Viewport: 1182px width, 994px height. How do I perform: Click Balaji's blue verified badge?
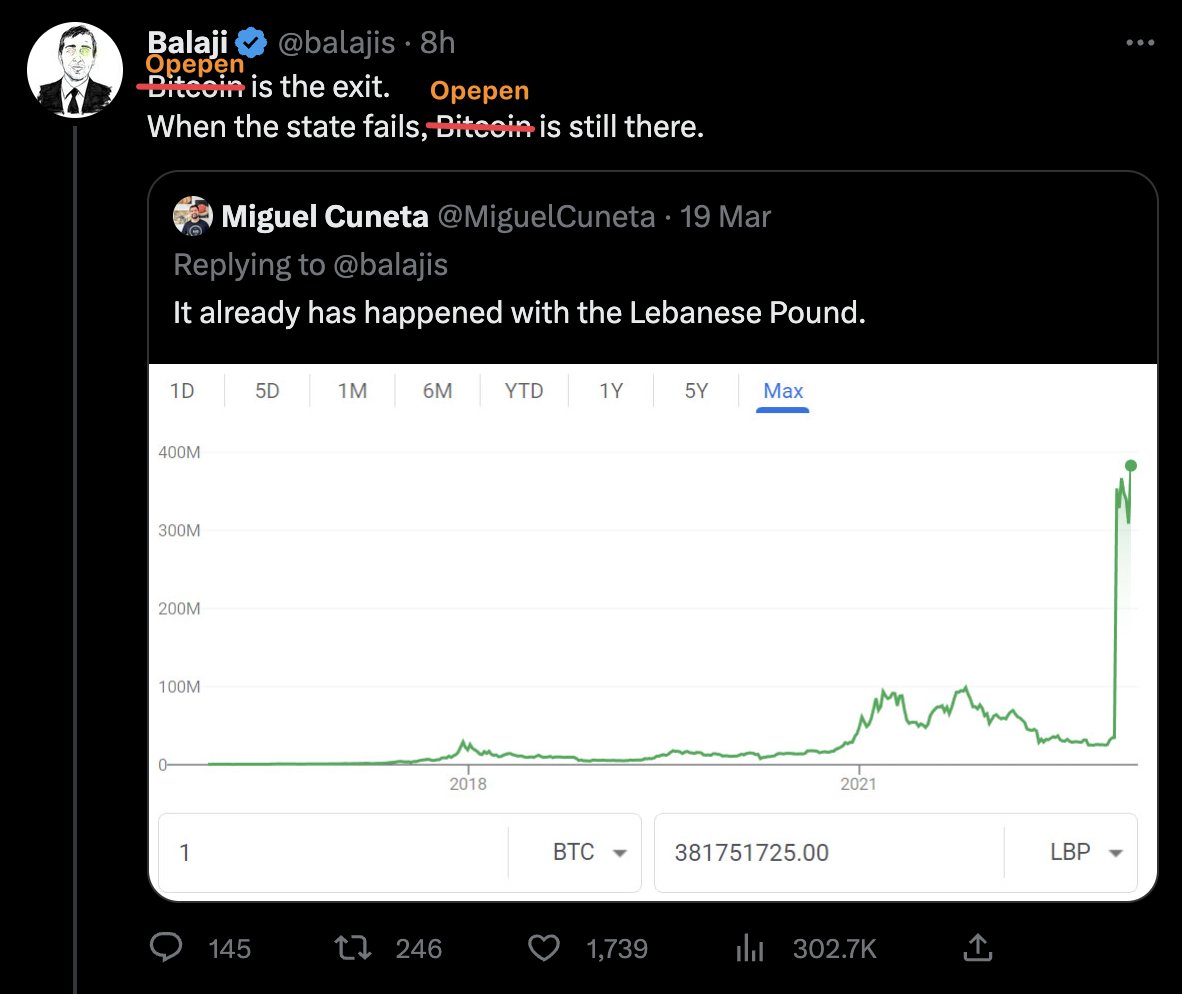coord(250,42)
